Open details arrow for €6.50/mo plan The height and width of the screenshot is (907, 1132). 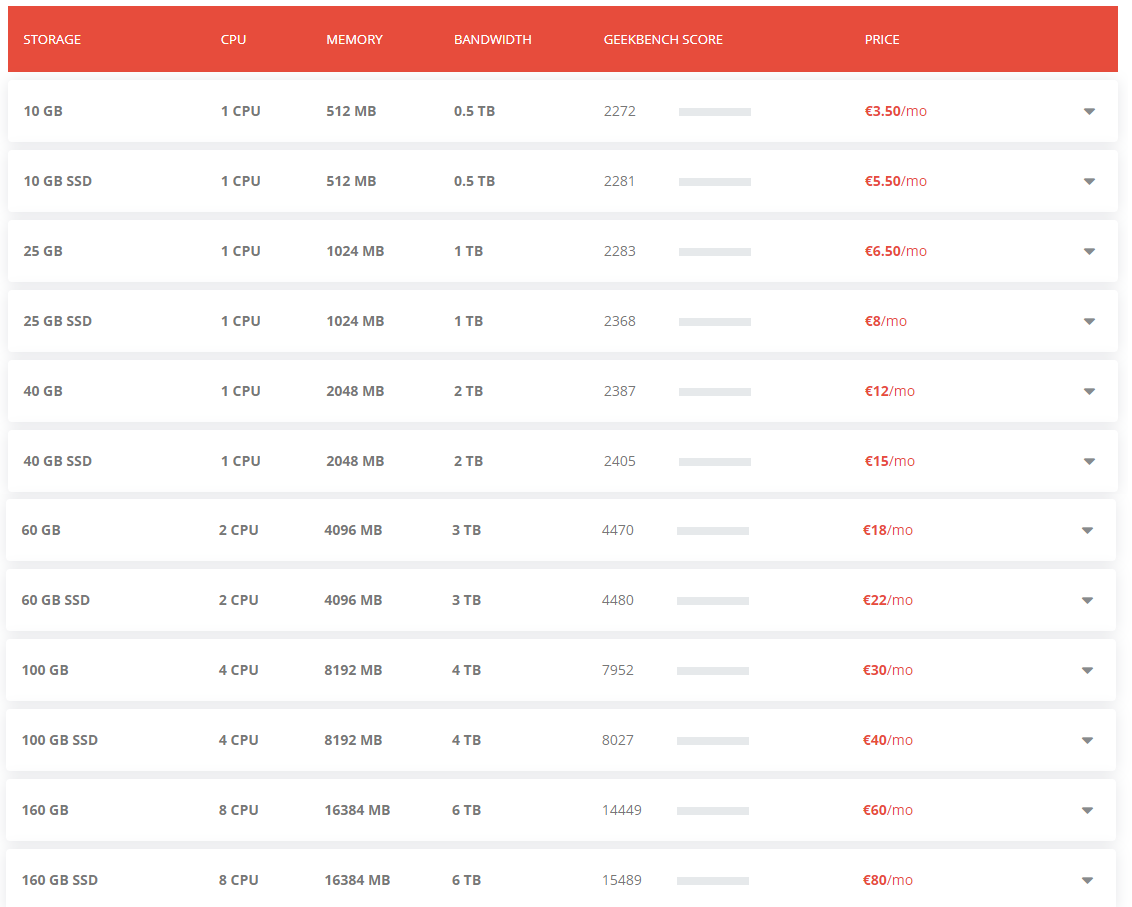[x=1089, y=251]
